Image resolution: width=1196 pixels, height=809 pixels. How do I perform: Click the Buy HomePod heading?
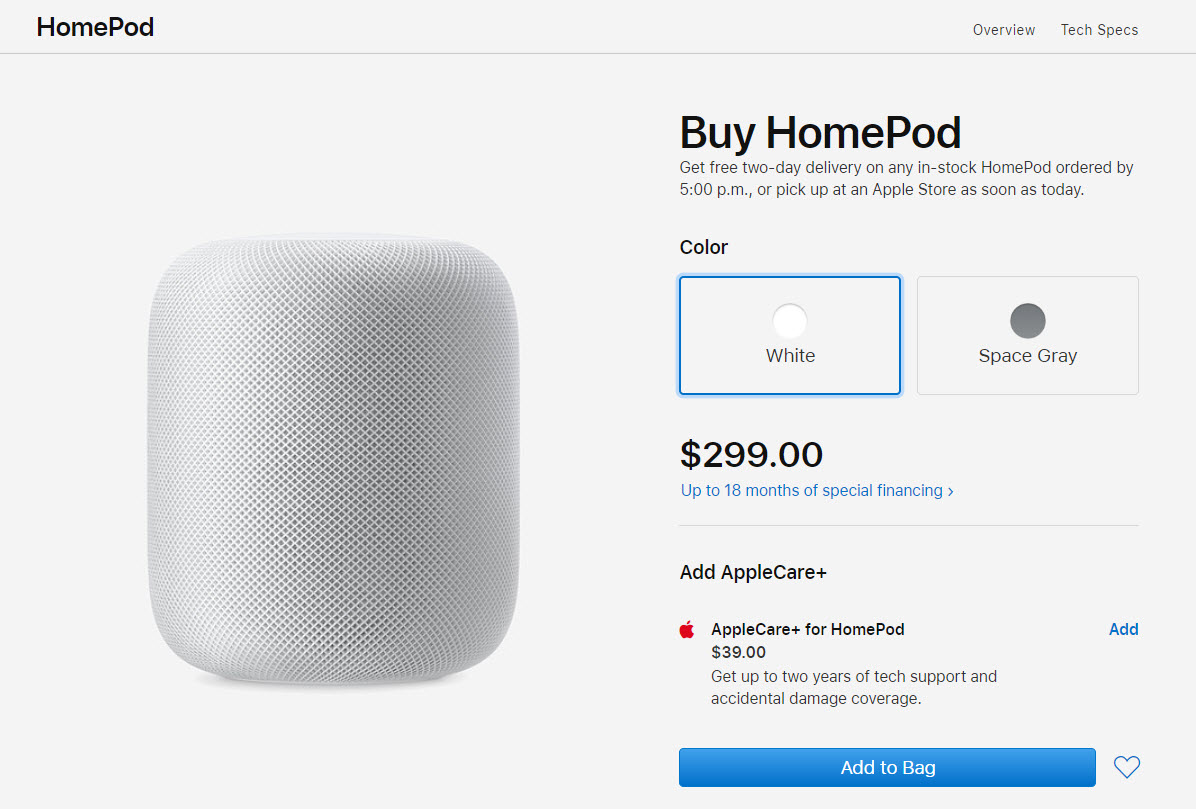pyautogui.click(x=820, y=132)
